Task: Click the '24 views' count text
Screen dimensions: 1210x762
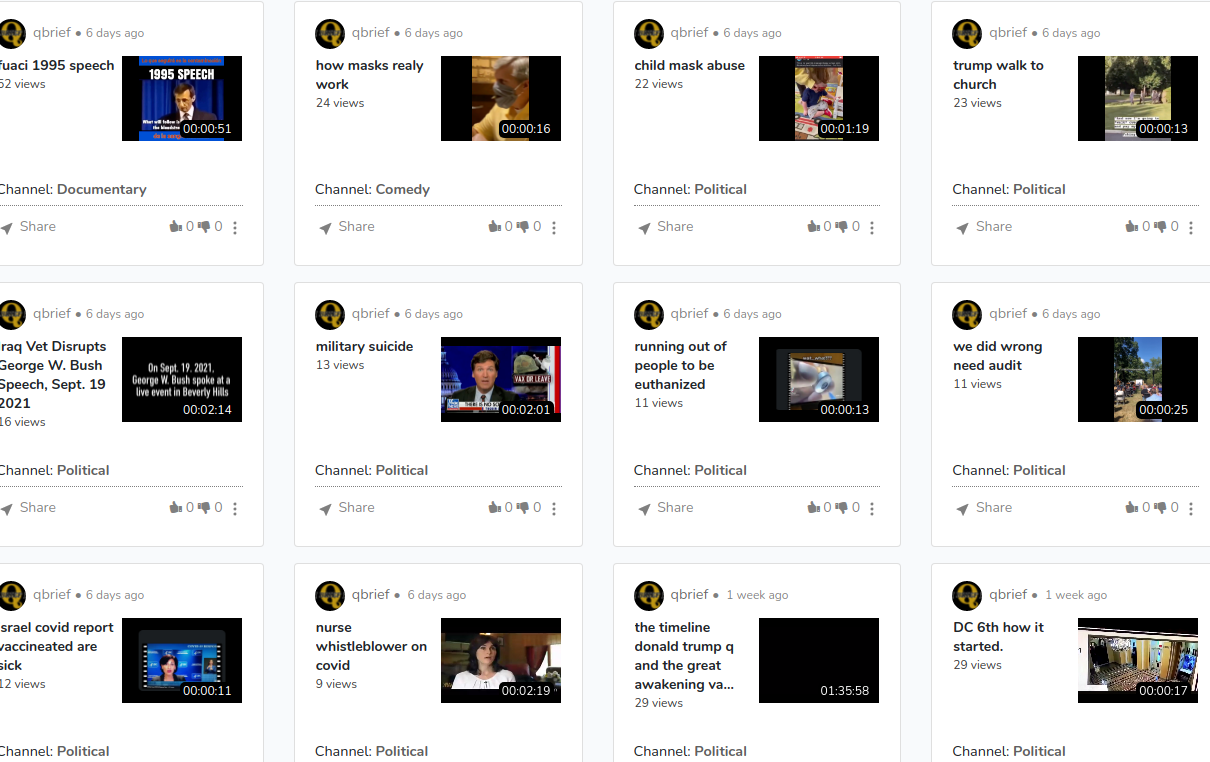Action: 340,103
